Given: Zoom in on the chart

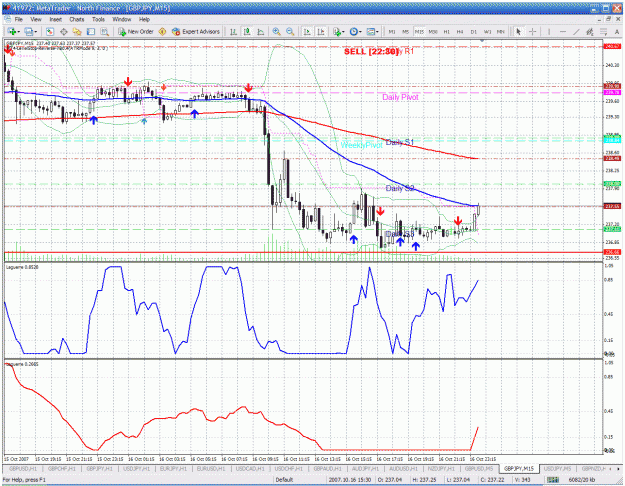Looking at the screenshot, I should click(x=276, y=31).
